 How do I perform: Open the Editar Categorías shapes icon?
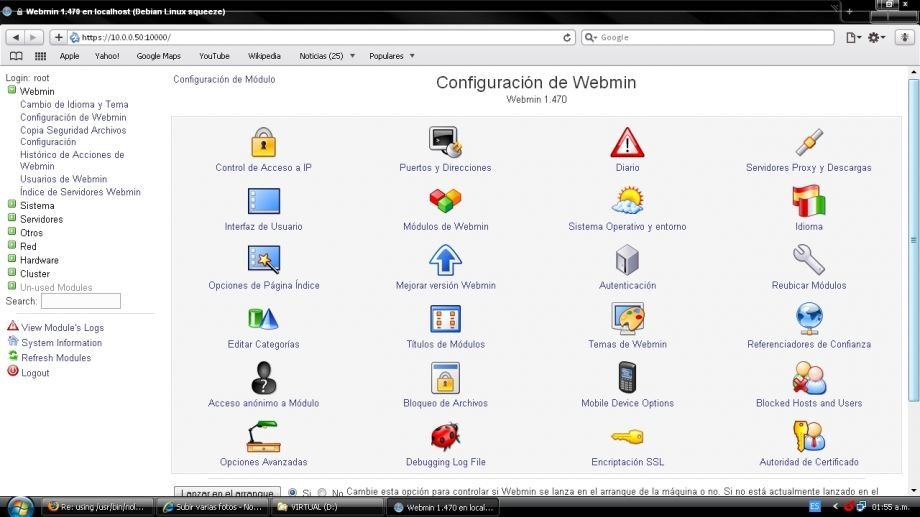(263, 319)
